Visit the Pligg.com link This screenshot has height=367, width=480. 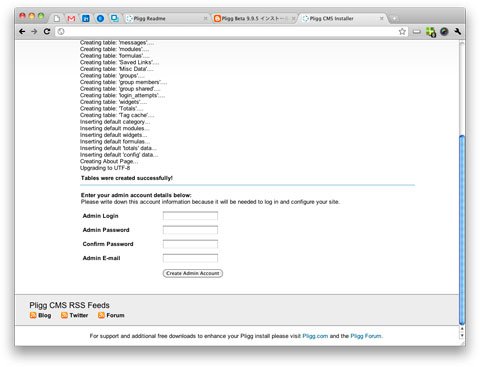point(315,336)
